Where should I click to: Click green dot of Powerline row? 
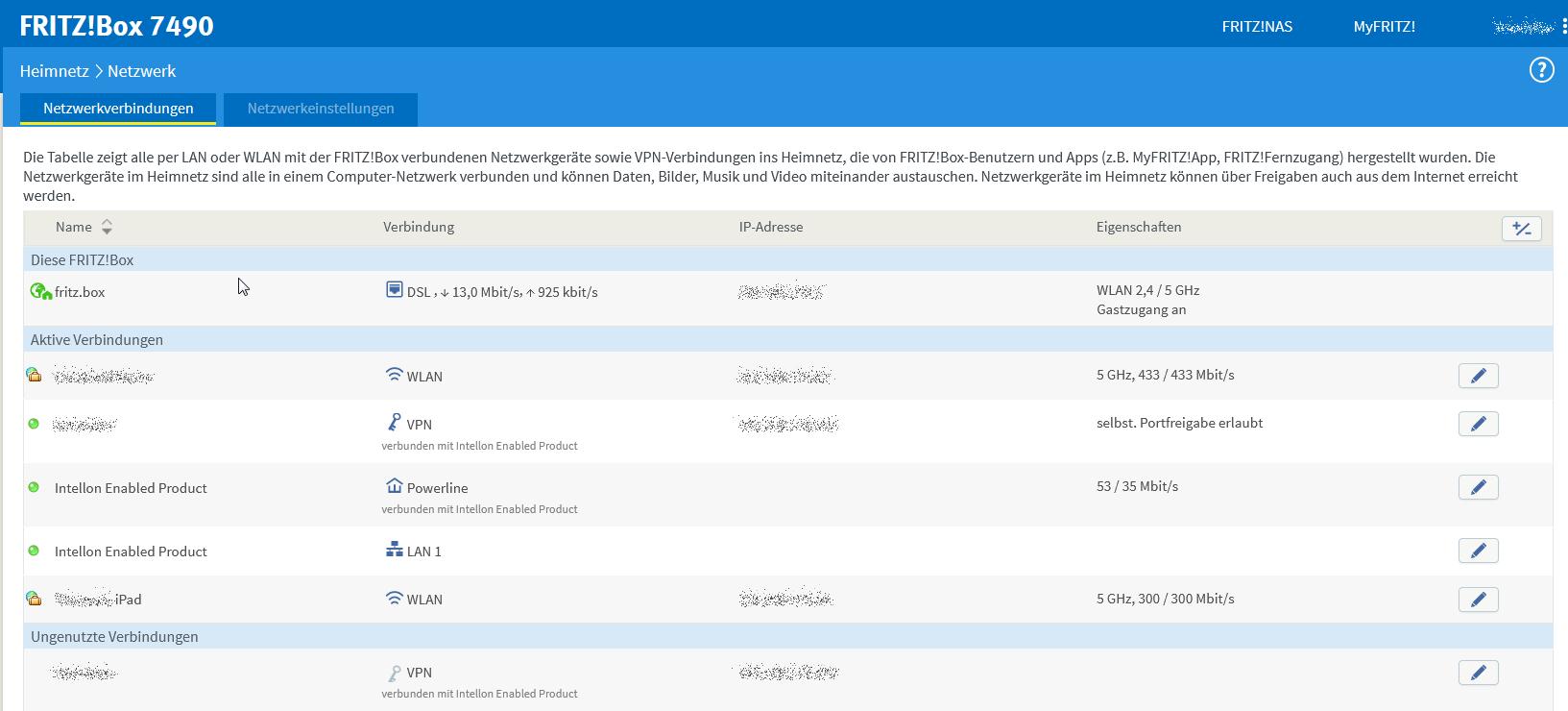pyautogui.click(x=34, y=487)
